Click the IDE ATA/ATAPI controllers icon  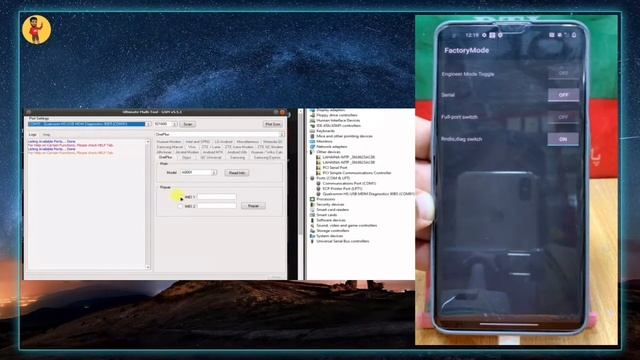[312, 126]
